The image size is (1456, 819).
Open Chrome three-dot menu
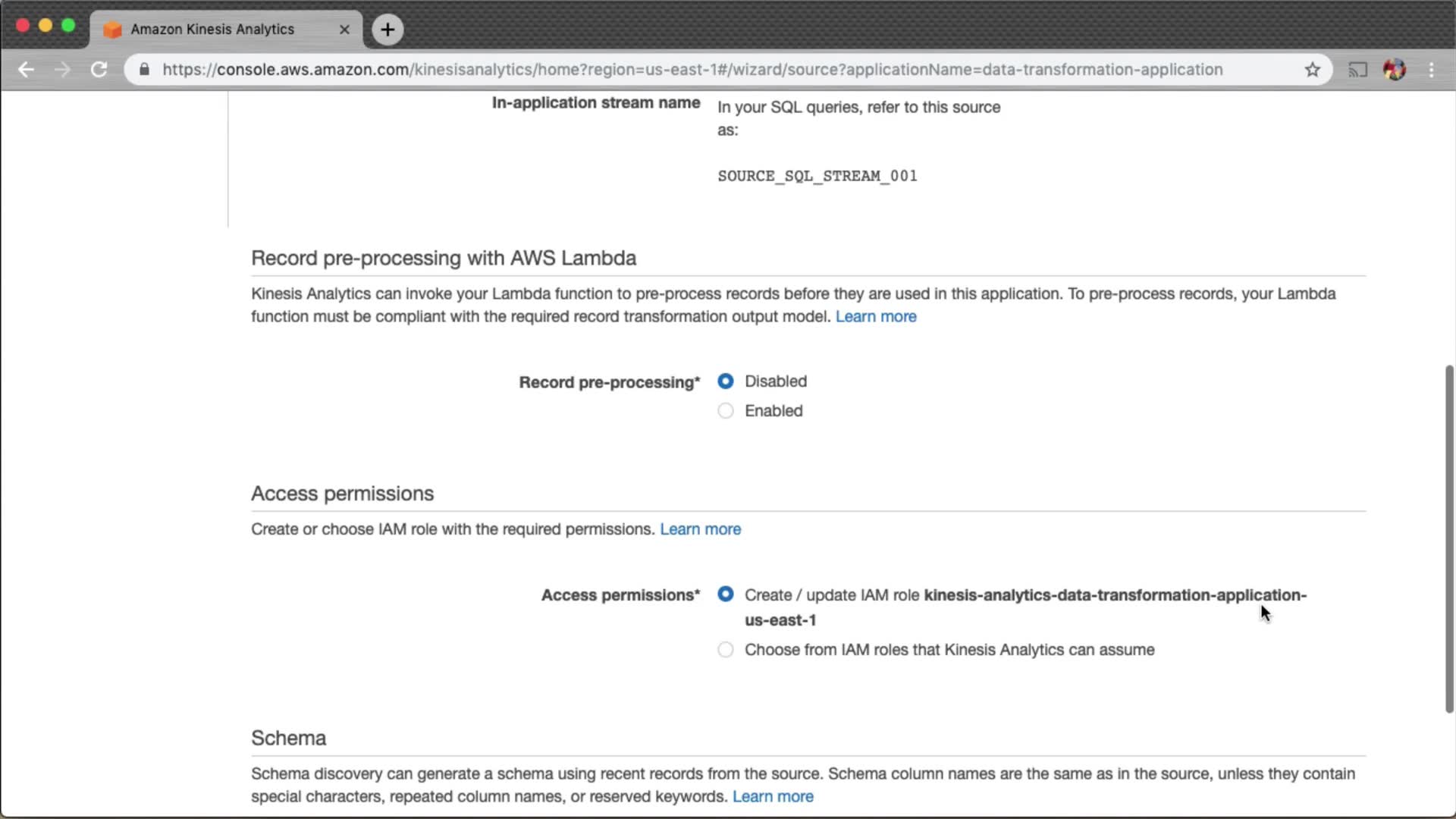[1431, 70]
